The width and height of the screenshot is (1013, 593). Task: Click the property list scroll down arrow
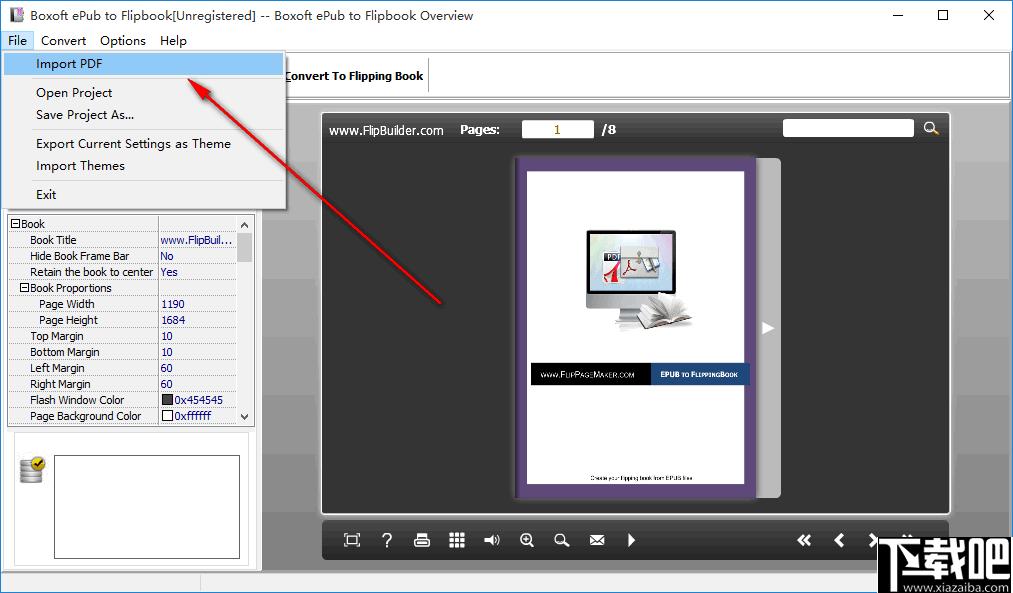point(244,417)
